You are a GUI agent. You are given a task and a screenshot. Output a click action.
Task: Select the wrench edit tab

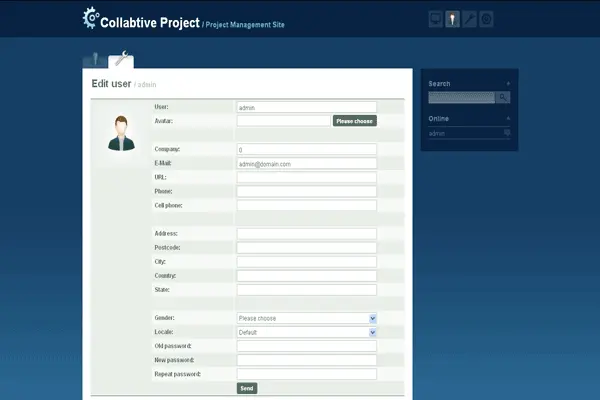pyautogui.click(x=120, y=60)
